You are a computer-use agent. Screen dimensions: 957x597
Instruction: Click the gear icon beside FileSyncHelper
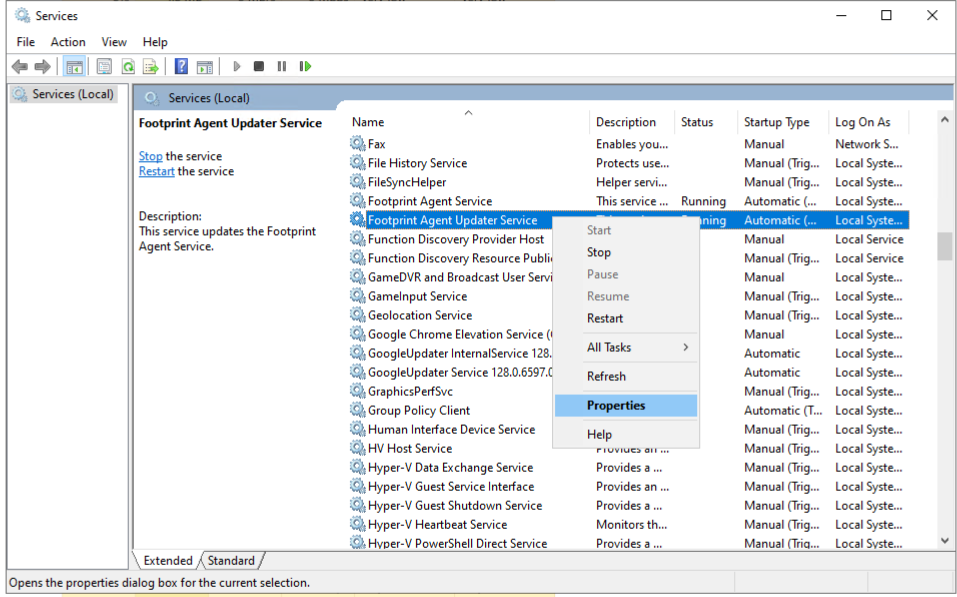pyautogui.click(x=358, y=181)
